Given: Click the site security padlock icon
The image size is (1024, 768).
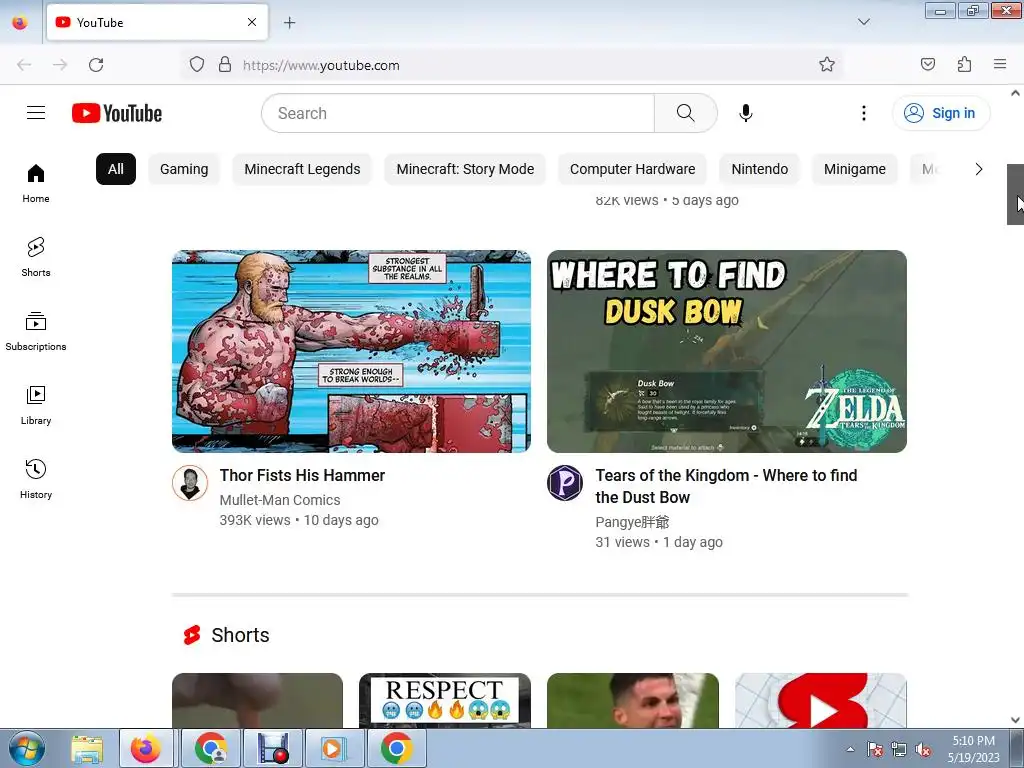Looking at the screenshot, I should (225, 65).
